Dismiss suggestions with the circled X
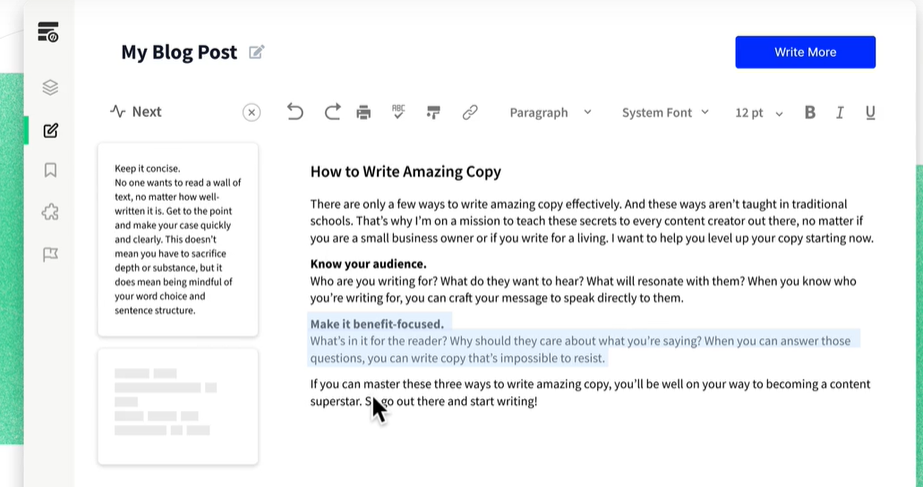This screenshot has width=923, height=487. coord(251,112)
